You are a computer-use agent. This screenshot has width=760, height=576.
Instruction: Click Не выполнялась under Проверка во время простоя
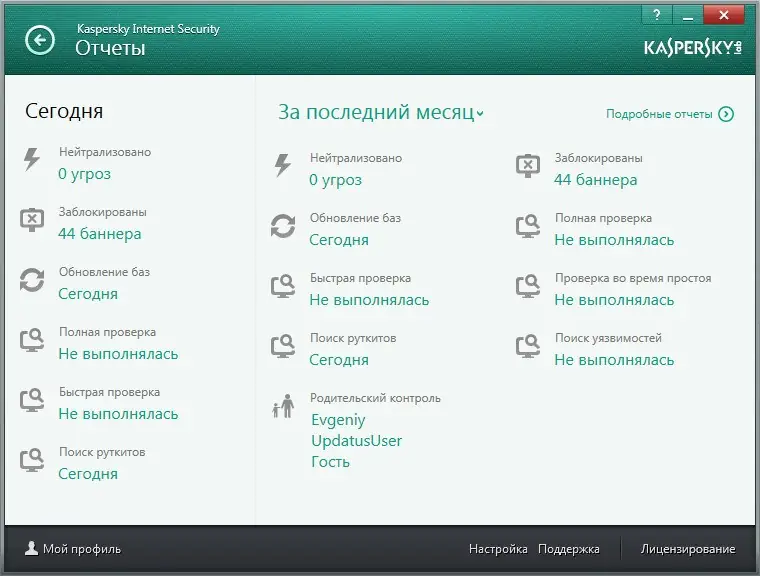click(614, 300)
